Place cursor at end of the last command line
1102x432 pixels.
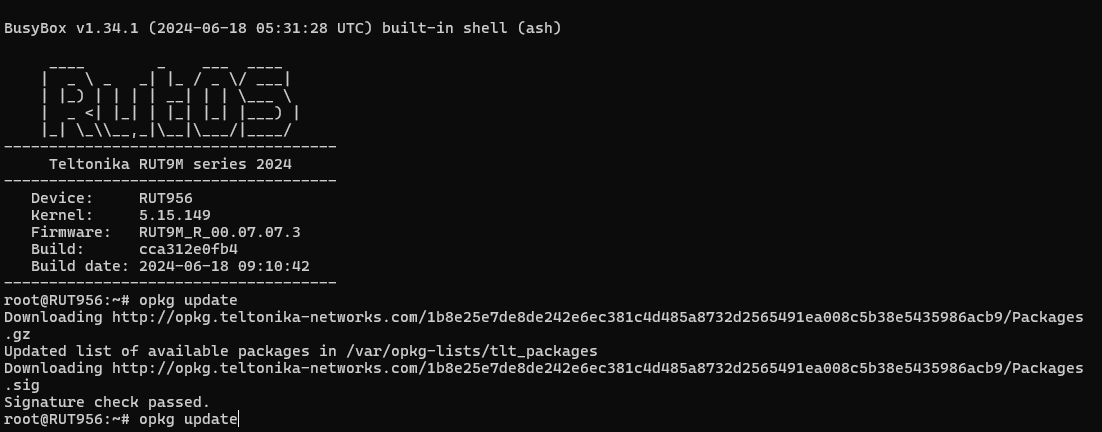[239, 419]
